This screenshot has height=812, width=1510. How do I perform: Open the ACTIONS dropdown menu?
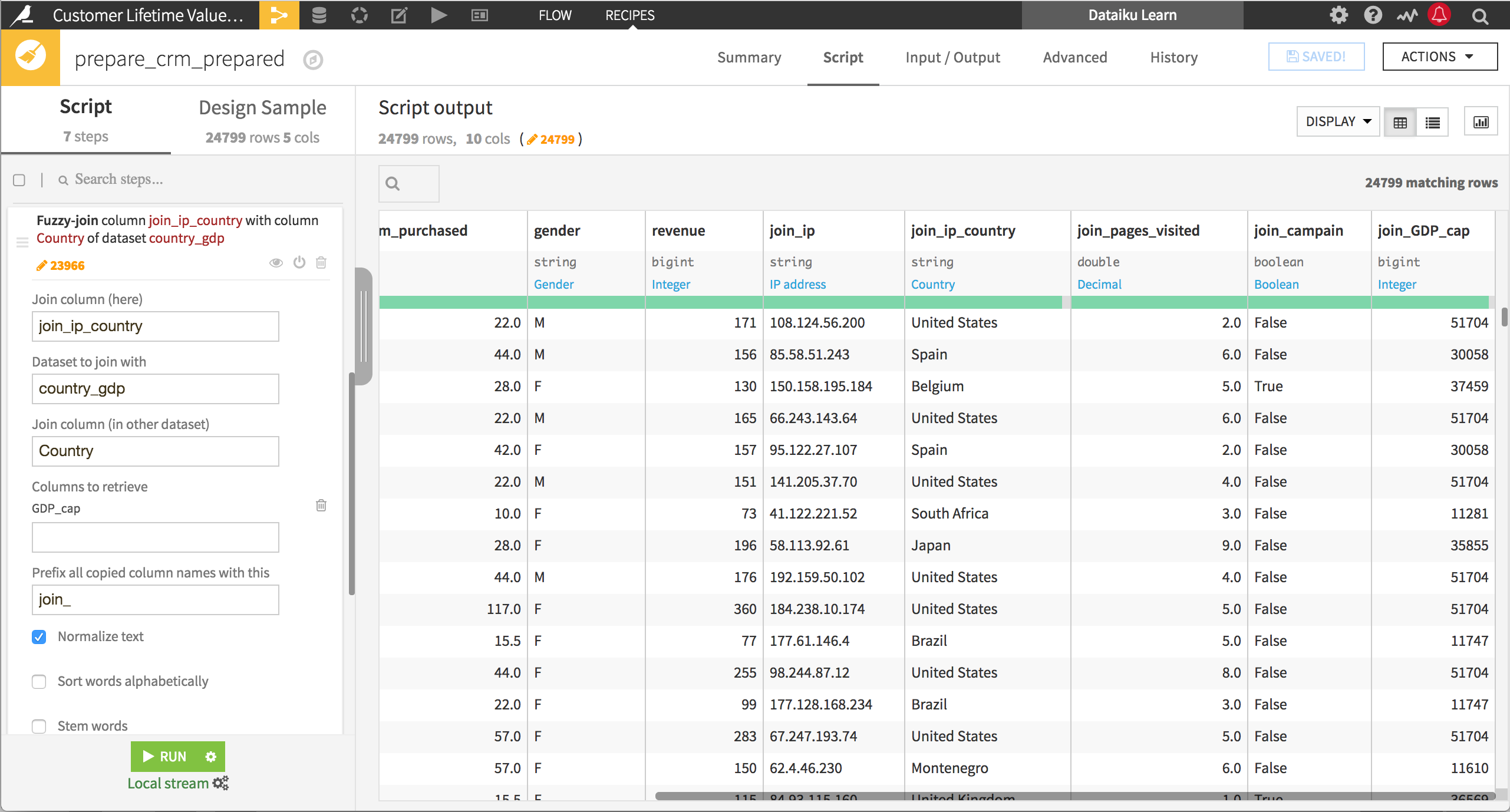click(1440, 57)
